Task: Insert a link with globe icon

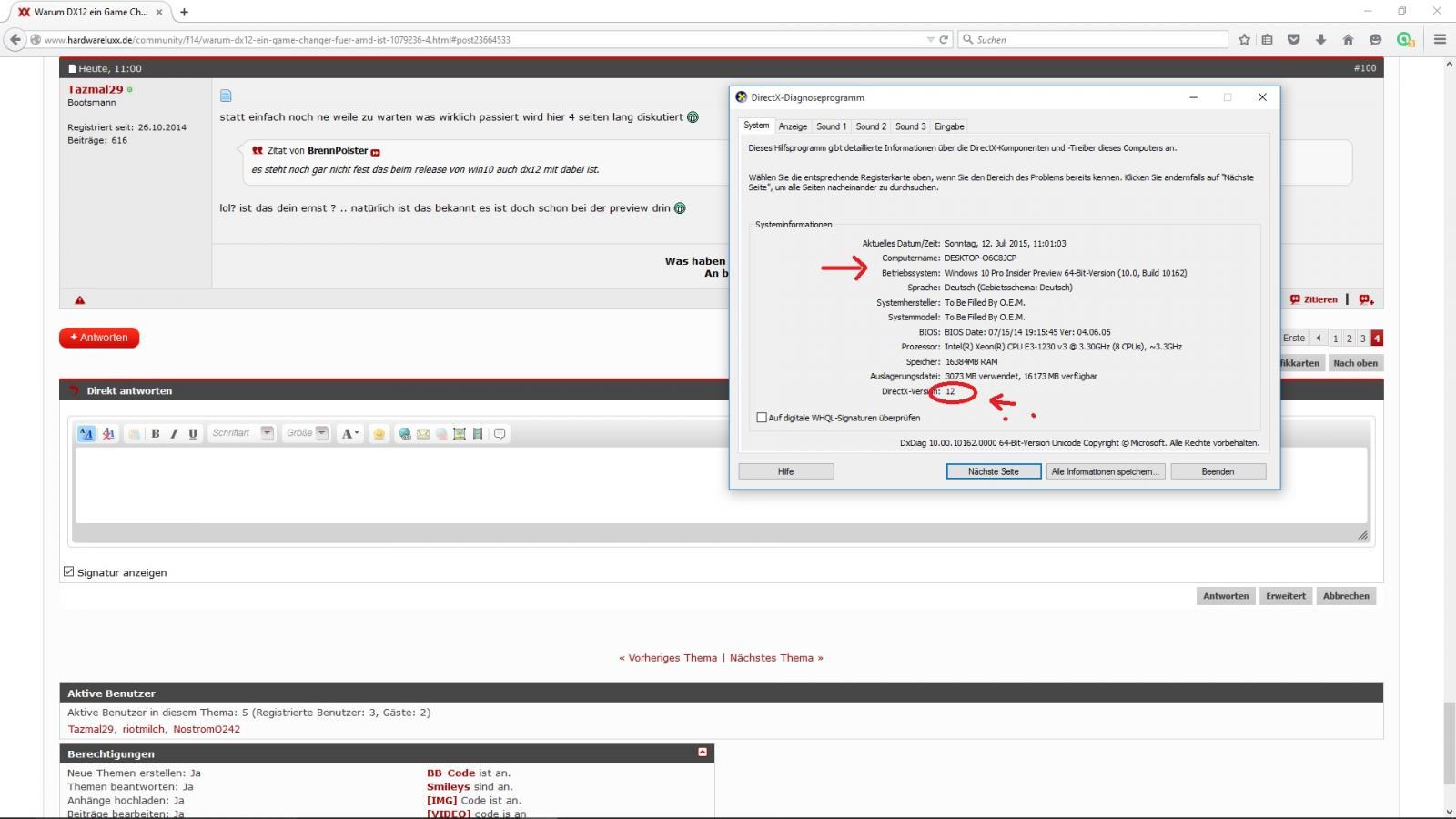Action: [405, 434]
